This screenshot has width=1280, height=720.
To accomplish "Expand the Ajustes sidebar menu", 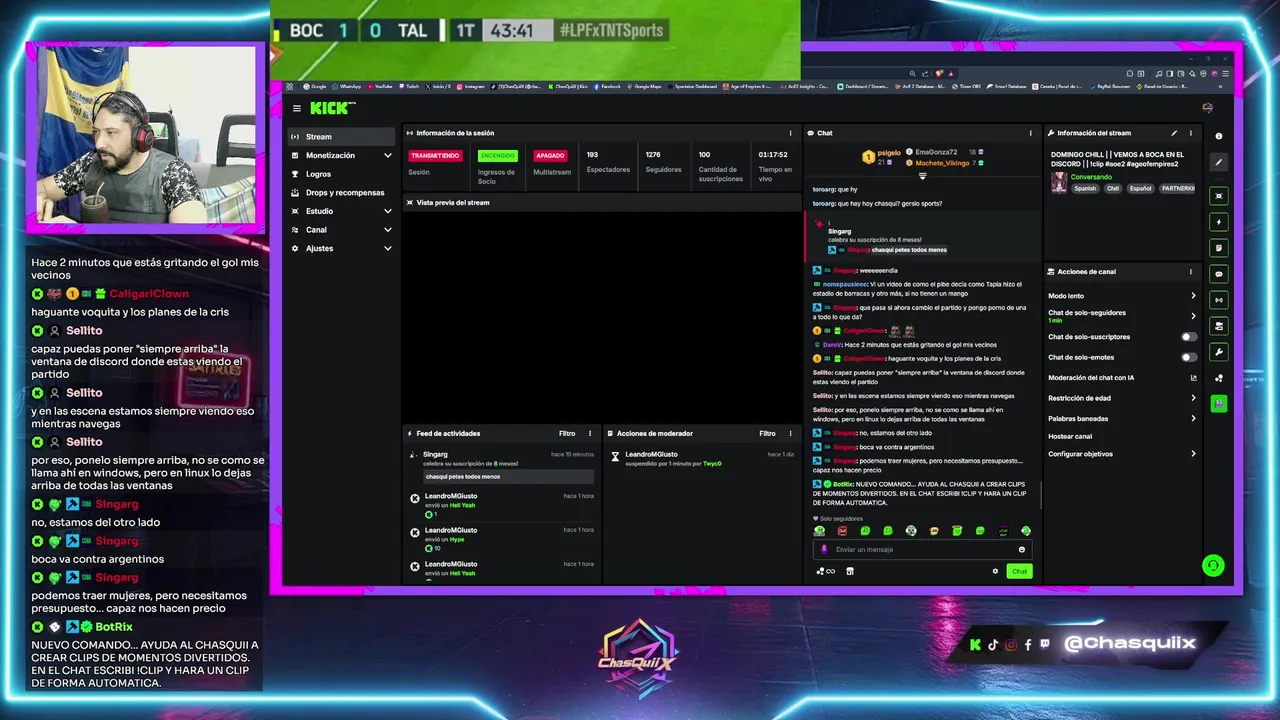I will (341, 248).
